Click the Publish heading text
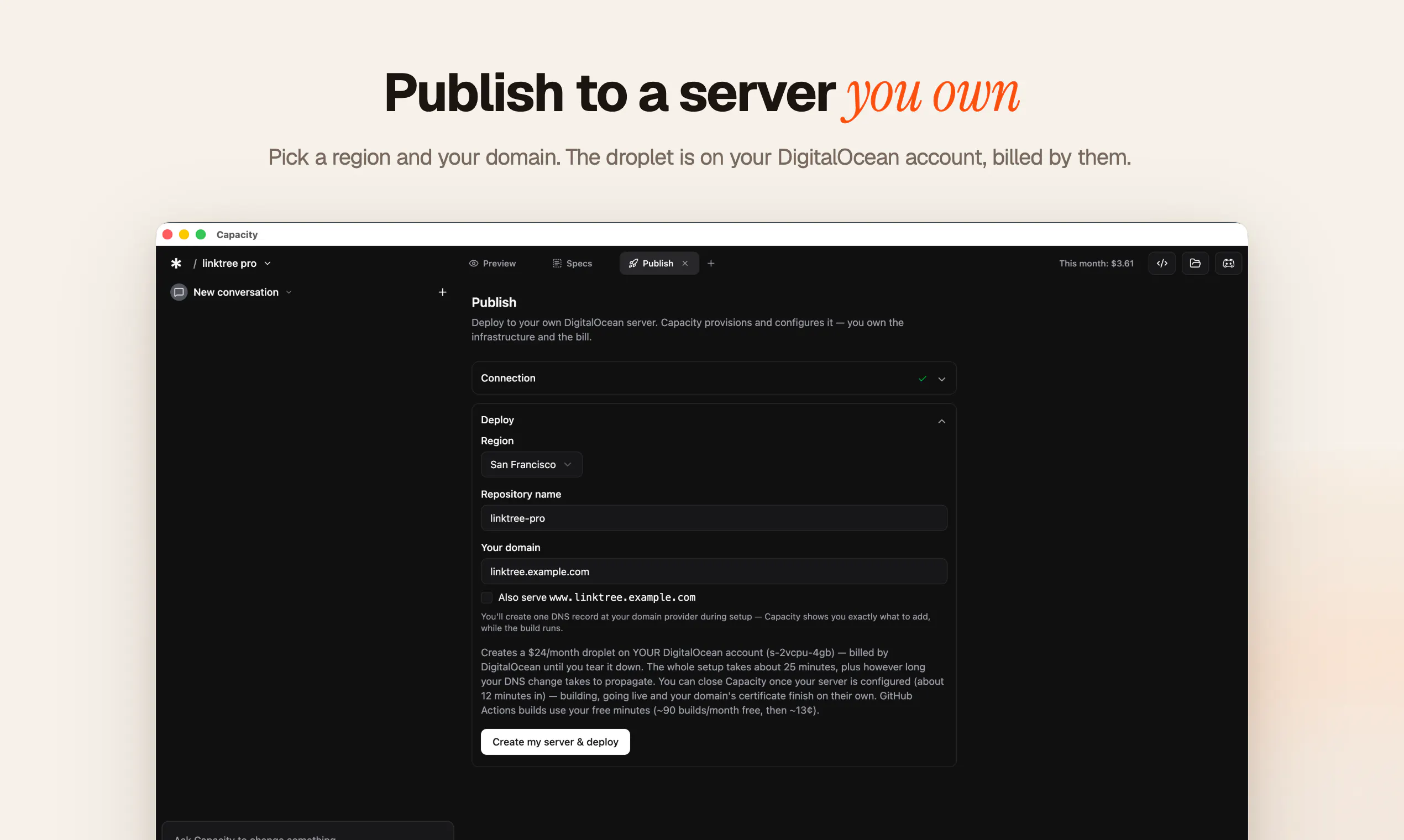The height and width of the screenshot is (840, 1404). 494,302
